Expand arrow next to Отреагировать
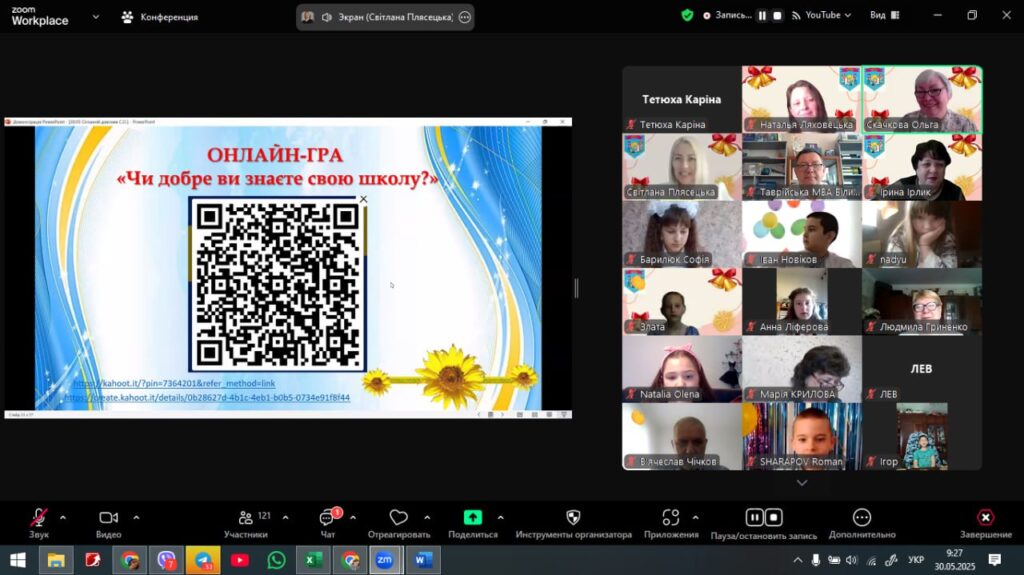Image resolution: width=1024 pixels, height=575 pixels. pyautogui.click(x=426, y=518)
